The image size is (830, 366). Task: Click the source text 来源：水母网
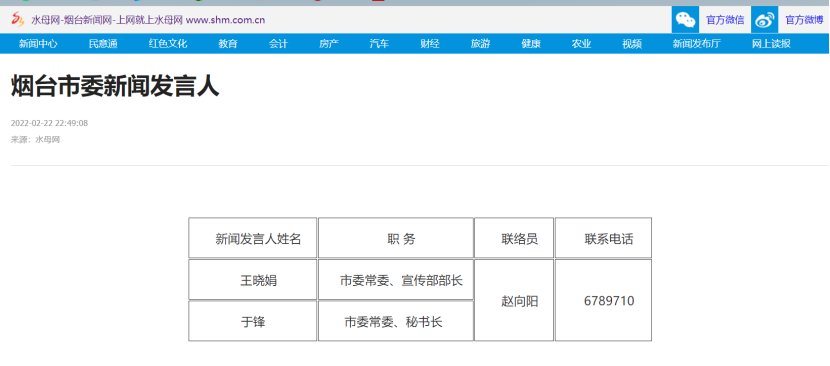point(35,140)
